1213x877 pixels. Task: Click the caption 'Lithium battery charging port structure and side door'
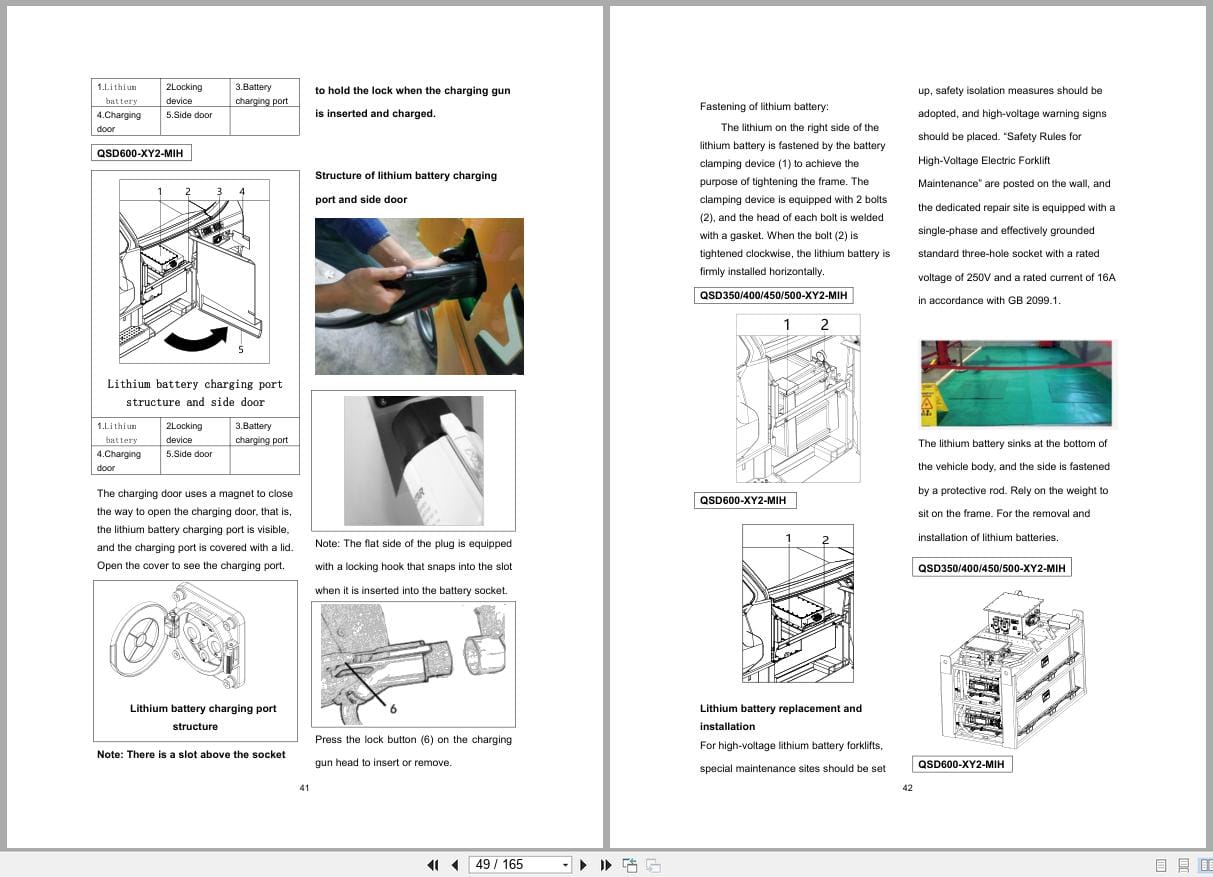click(x=195, y=393)
